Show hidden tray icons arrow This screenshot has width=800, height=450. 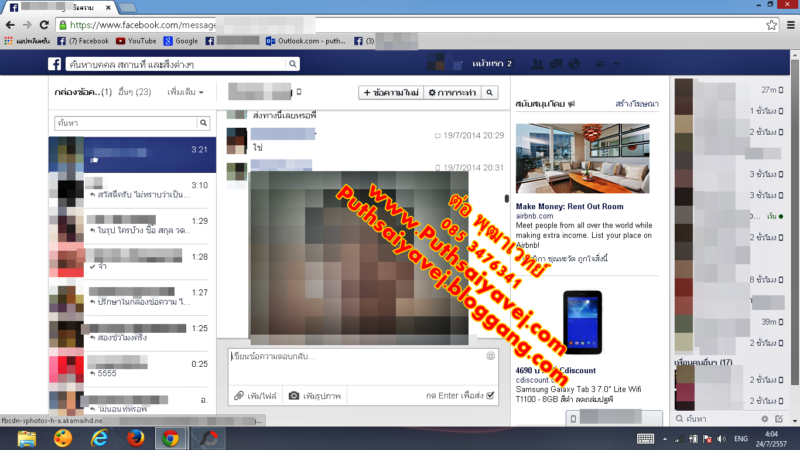665,439
